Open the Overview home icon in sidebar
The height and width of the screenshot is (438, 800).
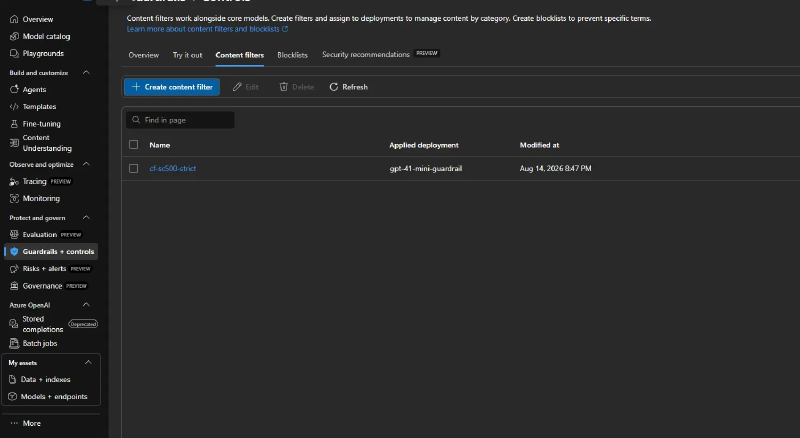[14, 19]
